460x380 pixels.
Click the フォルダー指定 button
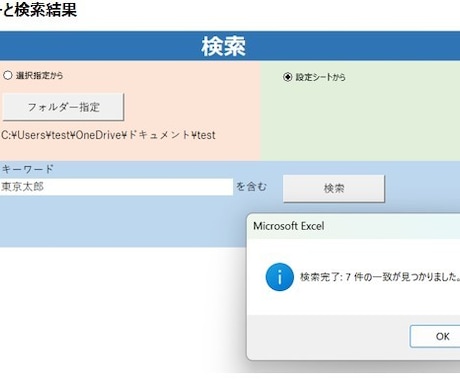pyautogui.click(x=63, y=107)
